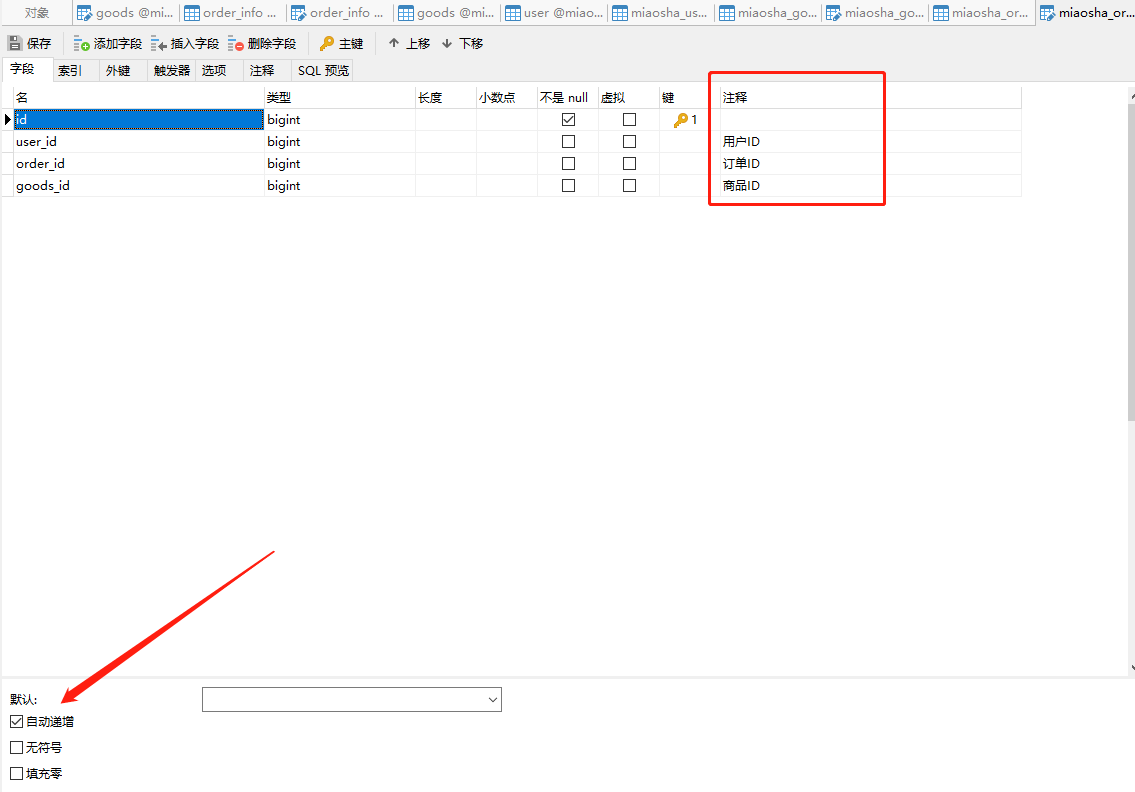The image size is (1135, 792).
Task: Switch to the 触发器 tab
Action: [x=172, y=70]
